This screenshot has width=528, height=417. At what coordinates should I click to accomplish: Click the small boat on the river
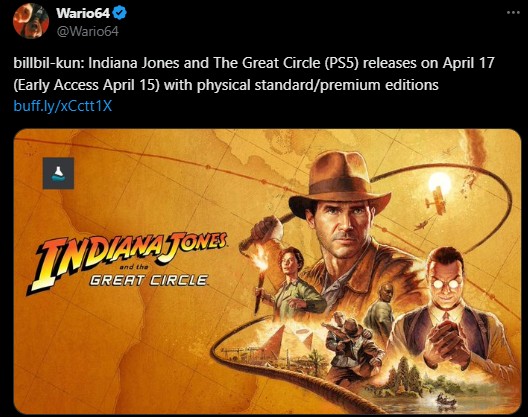pos(446,400)
